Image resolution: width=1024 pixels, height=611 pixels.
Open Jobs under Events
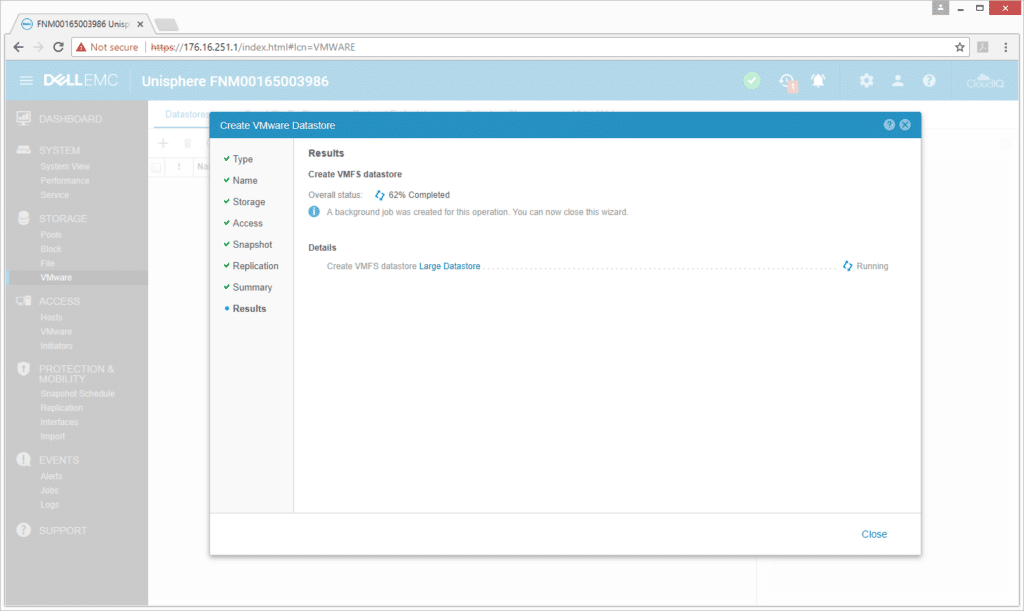(x=49, y=491)
